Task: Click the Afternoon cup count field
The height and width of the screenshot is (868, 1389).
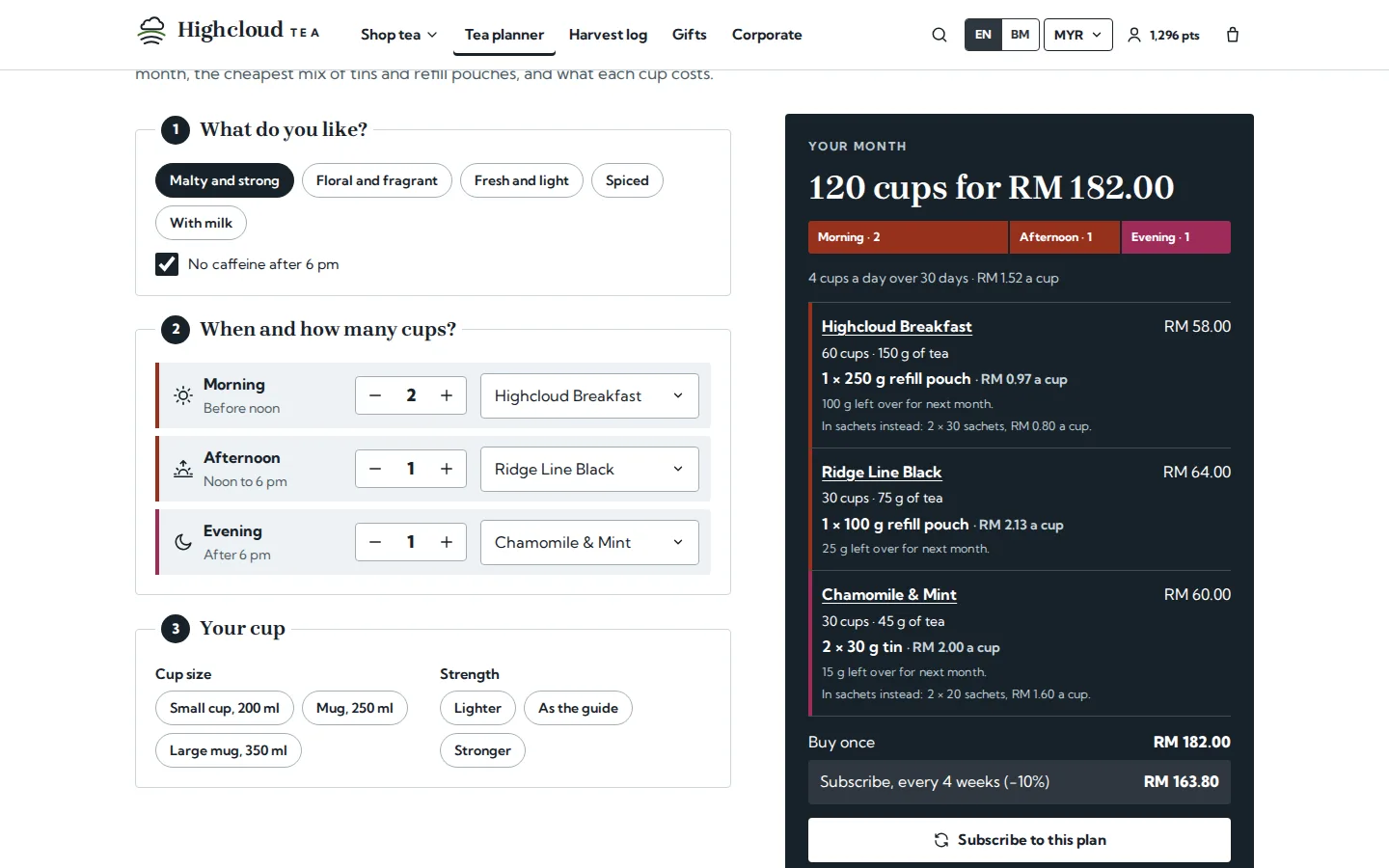Action: (x=411, y=469)
